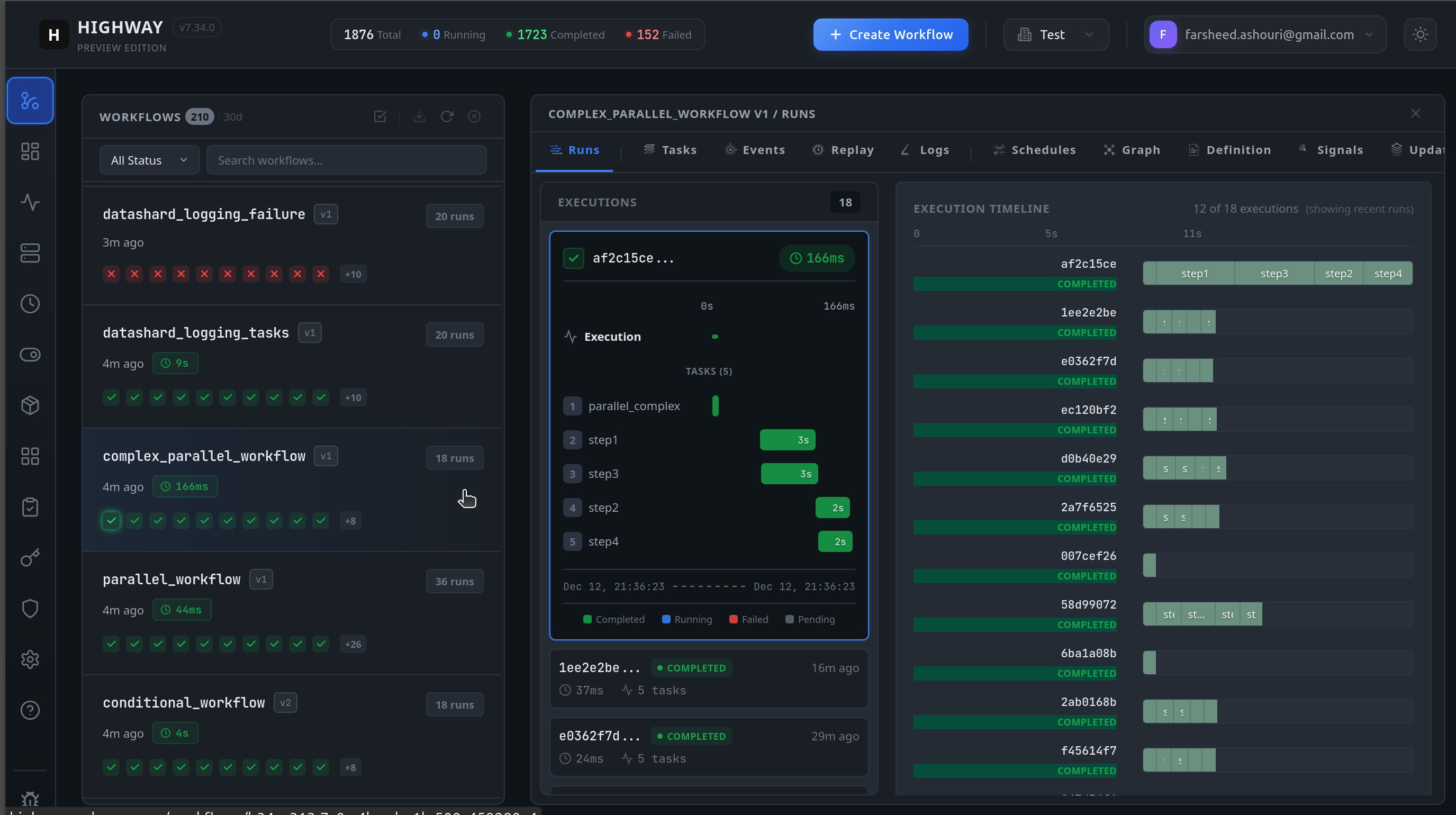Type in the Search workflows field
Image resolution: width=1456 pixels, height=815 pixels.
(x=347, y=160)
